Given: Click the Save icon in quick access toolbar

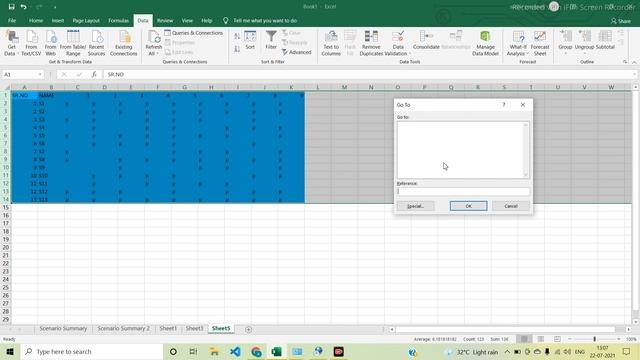Looking at the screenshot, I should 11,7.
